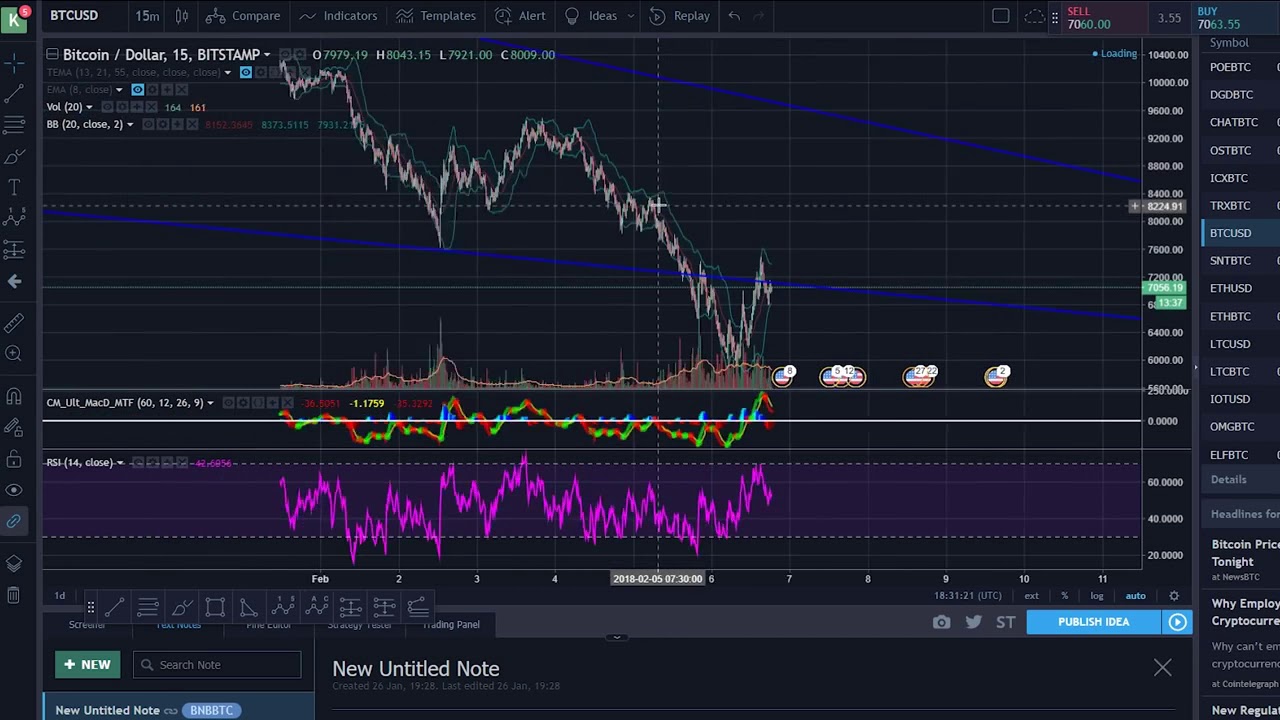Click the trash remove drawings icon
Screen dimensions: 1280x720
[x=14, y=595]
